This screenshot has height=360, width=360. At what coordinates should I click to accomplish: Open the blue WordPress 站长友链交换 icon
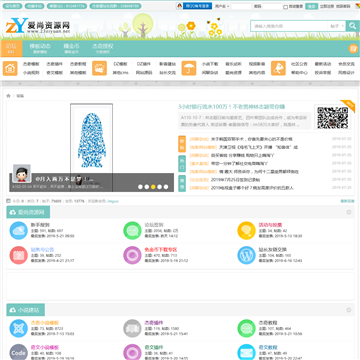246,255
